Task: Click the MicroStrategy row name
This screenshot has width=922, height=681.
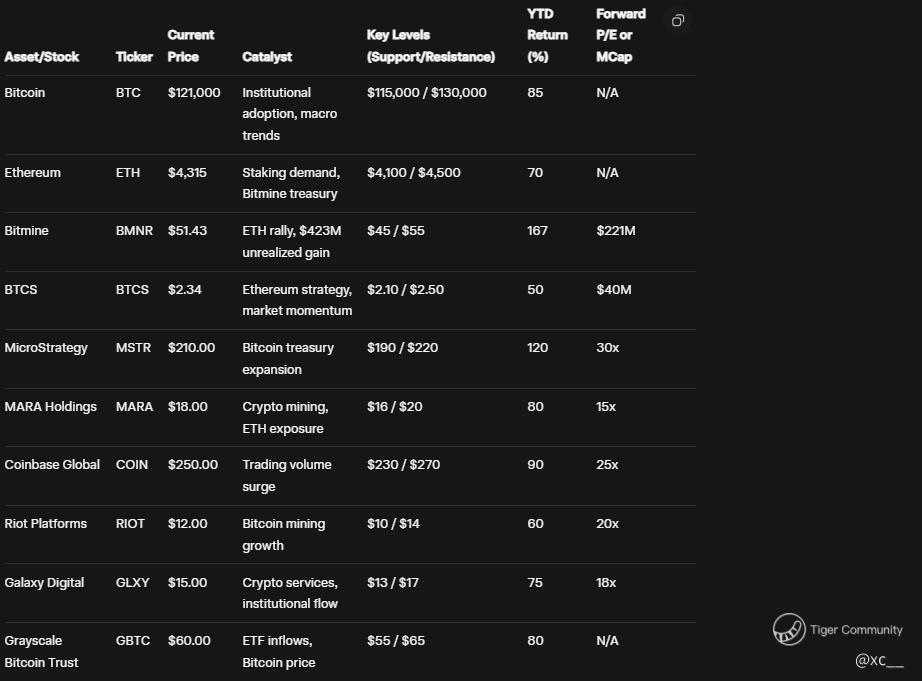Action: coord(46,348)
